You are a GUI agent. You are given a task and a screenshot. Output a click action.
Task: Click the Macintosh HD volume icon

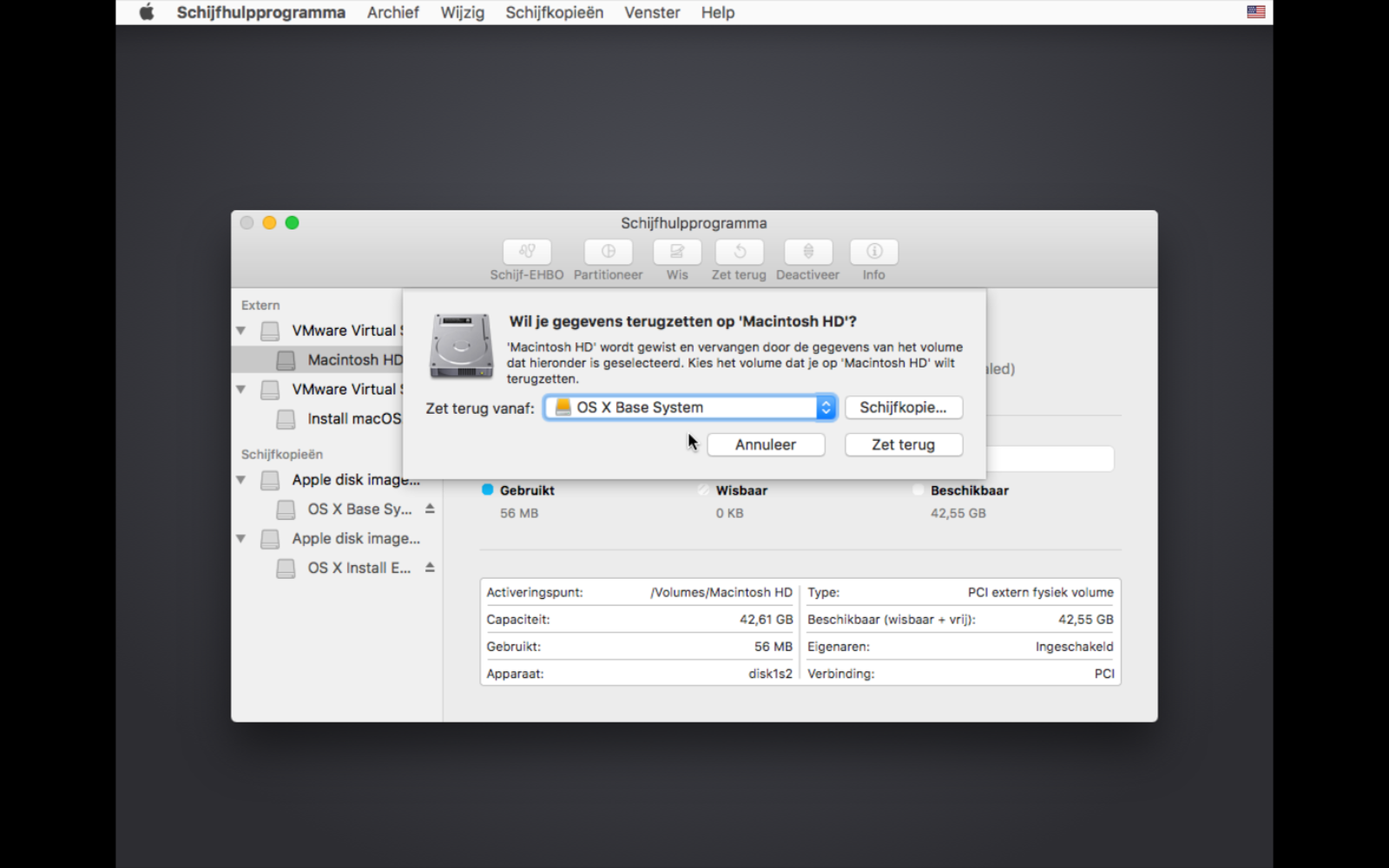tap(286, 360)
